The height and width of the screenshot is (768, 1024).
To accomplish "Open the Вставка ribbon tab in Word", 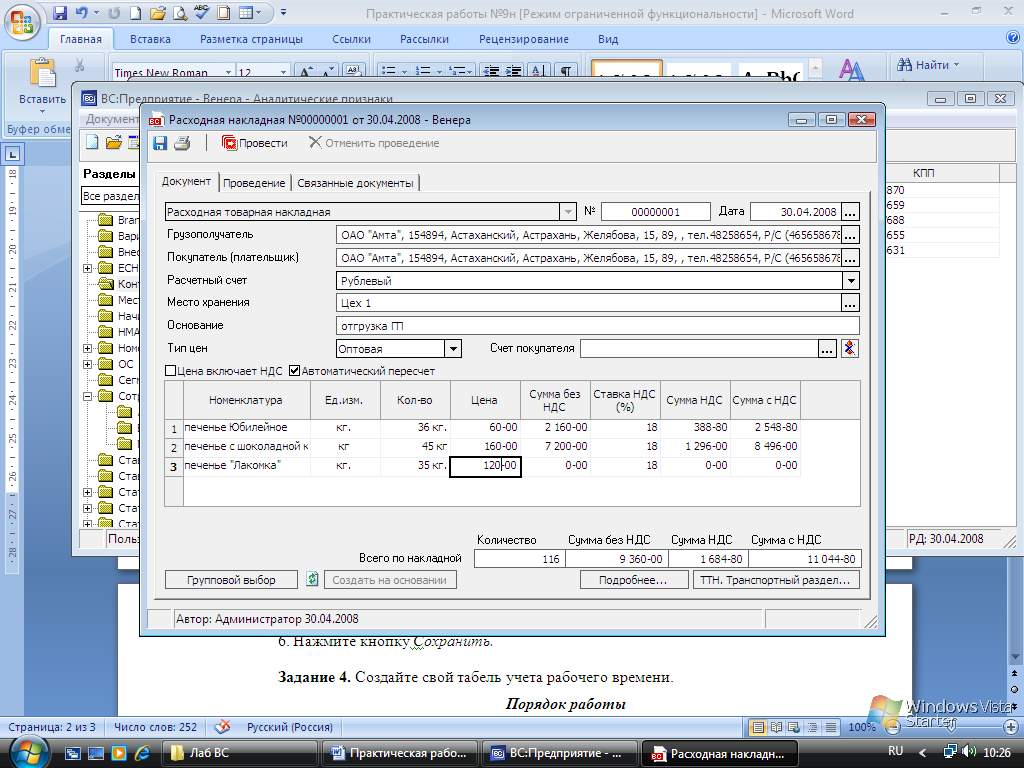I will coord(150,39).
